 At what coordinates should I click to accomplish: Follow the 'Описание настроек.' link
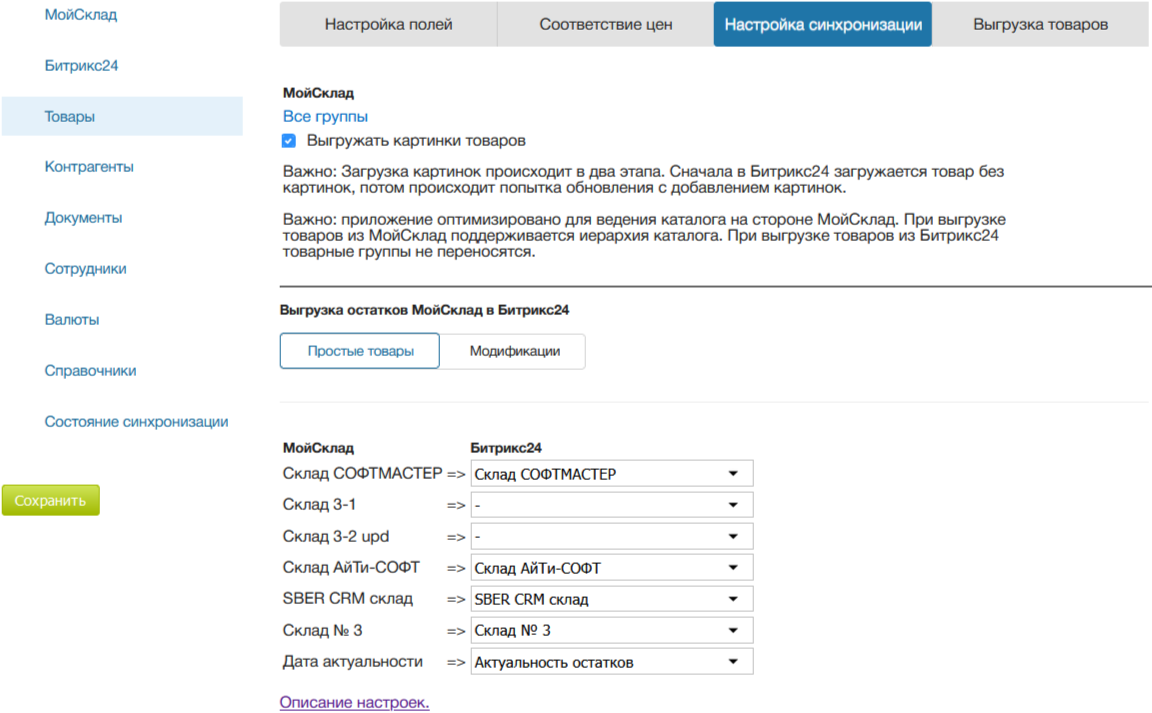(354, 703)
